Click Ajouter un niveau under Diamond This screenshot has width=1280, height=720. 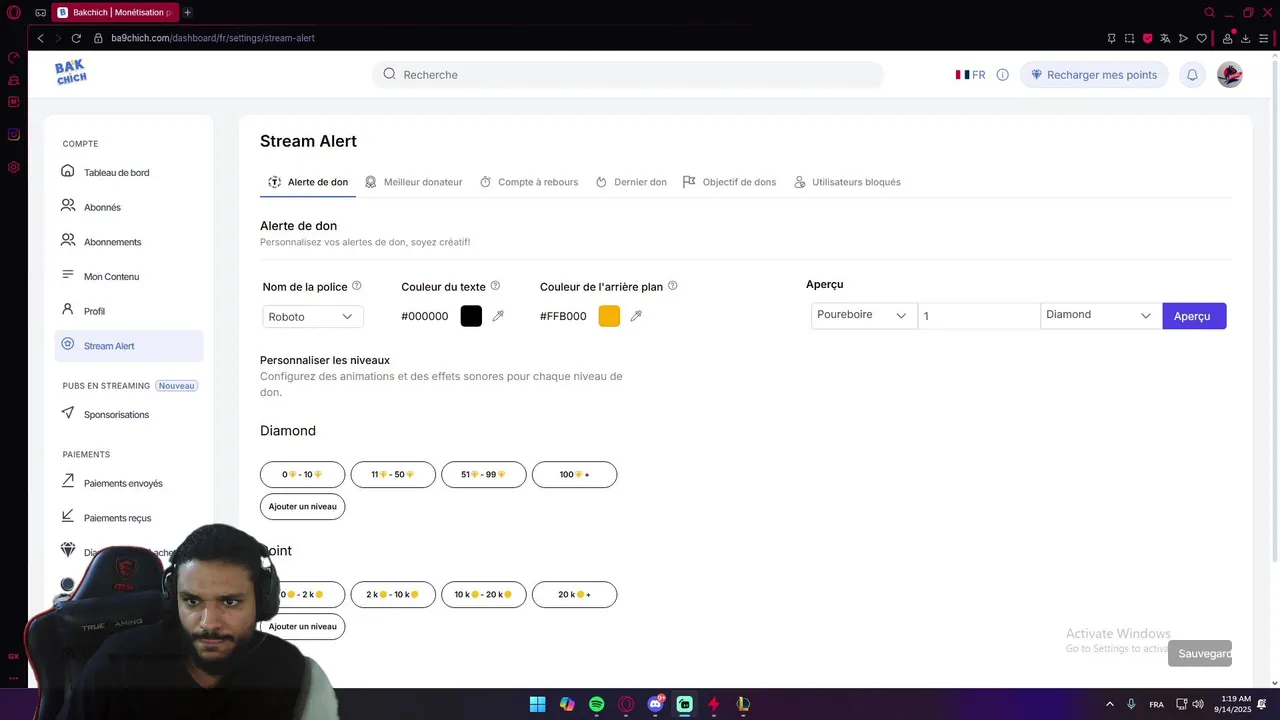tap(302, 507)
